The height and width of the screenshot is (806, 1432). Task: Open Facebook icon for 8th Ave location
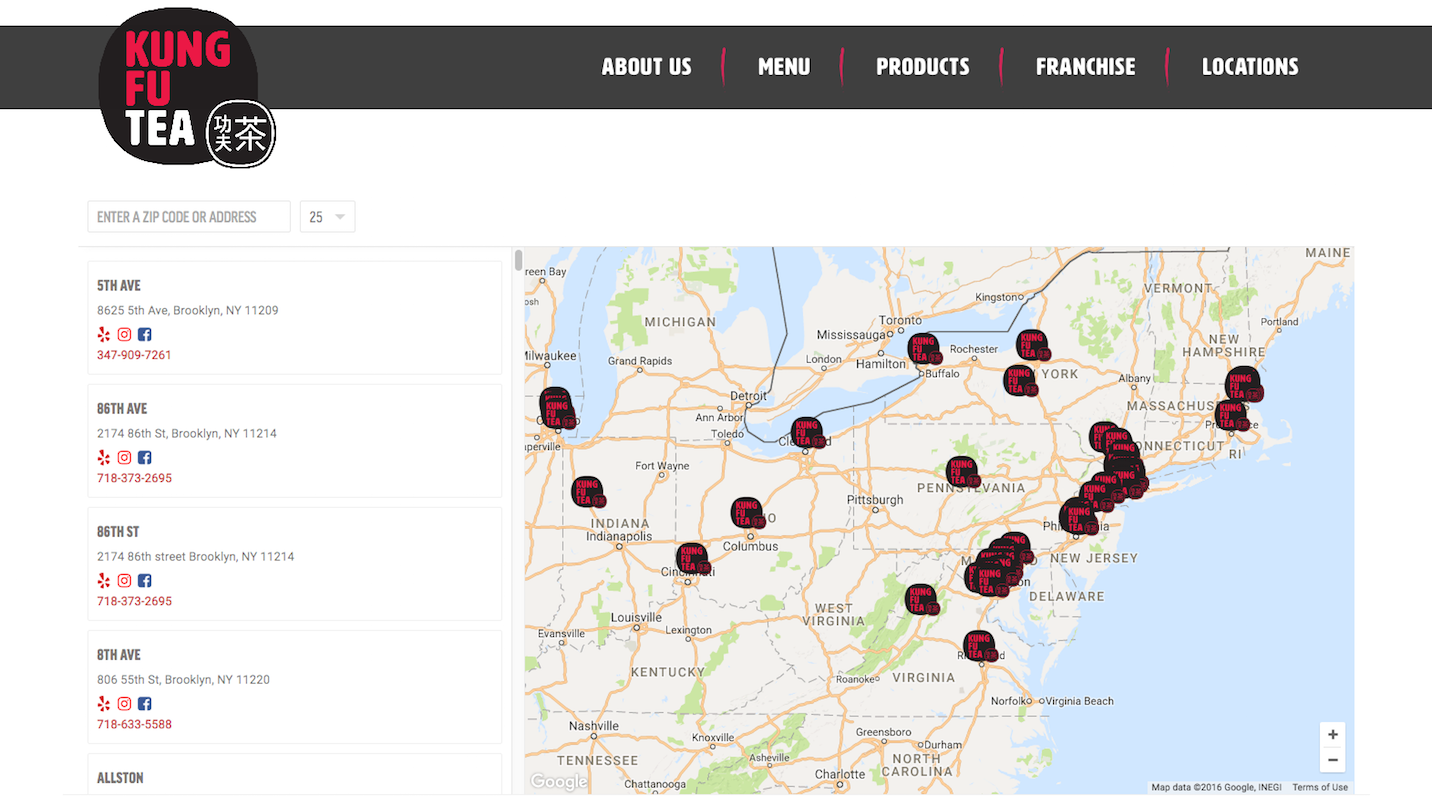tap(144, 704)
